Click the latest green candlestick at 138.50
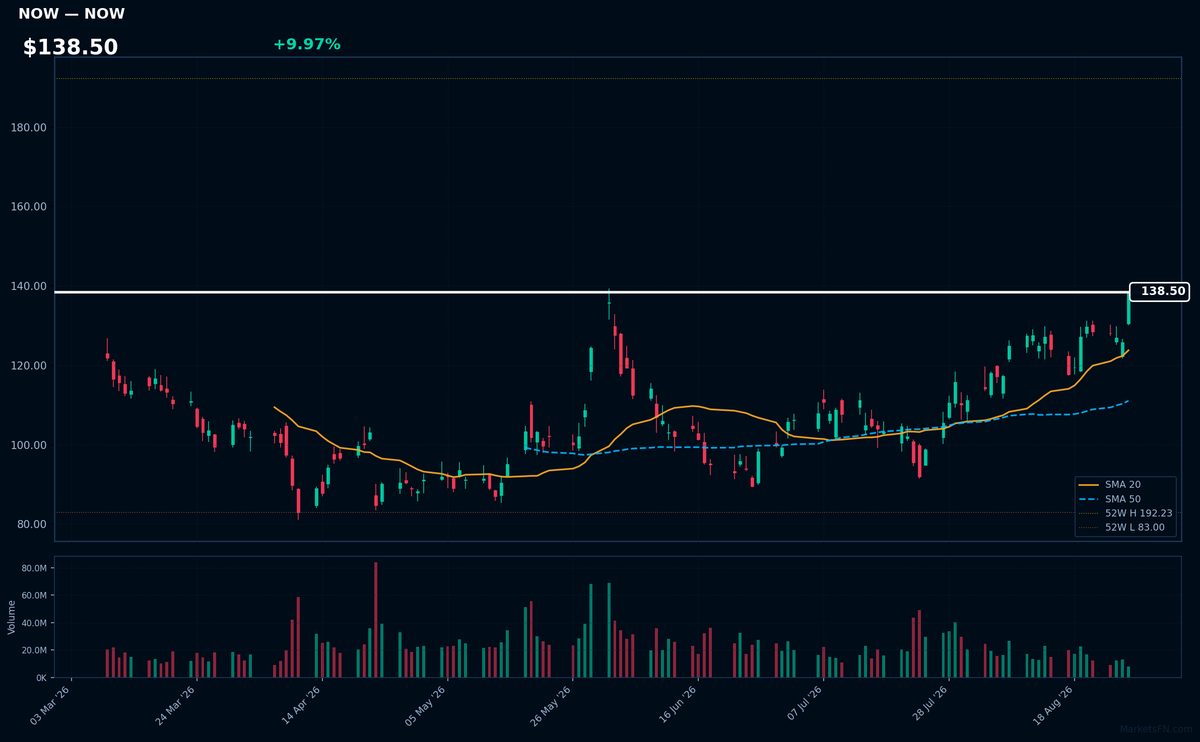Viewport: 1200px width, 742px height. pos(1129,308)
